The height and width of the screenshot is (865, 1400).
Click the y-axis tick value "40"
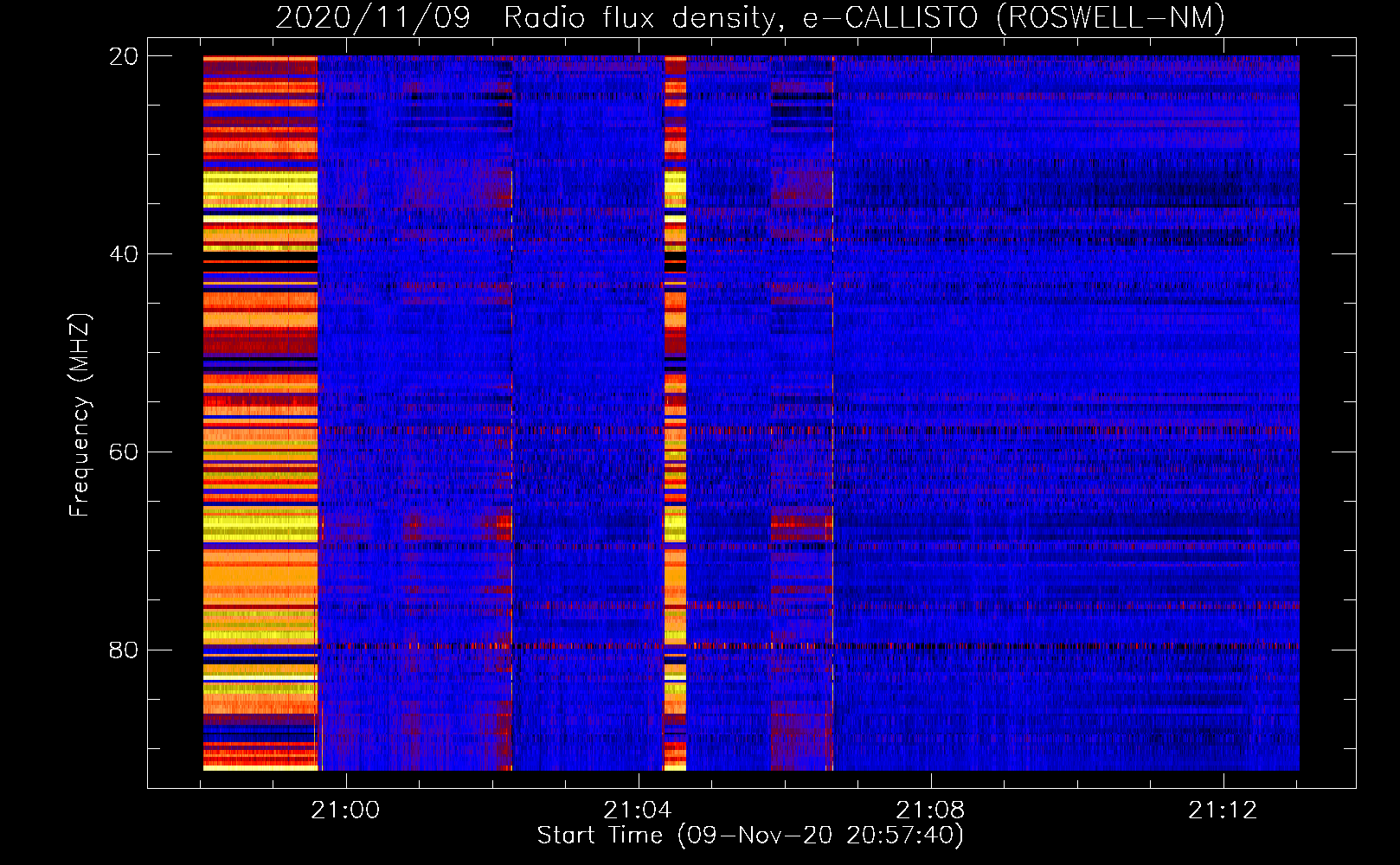[124, 254]
